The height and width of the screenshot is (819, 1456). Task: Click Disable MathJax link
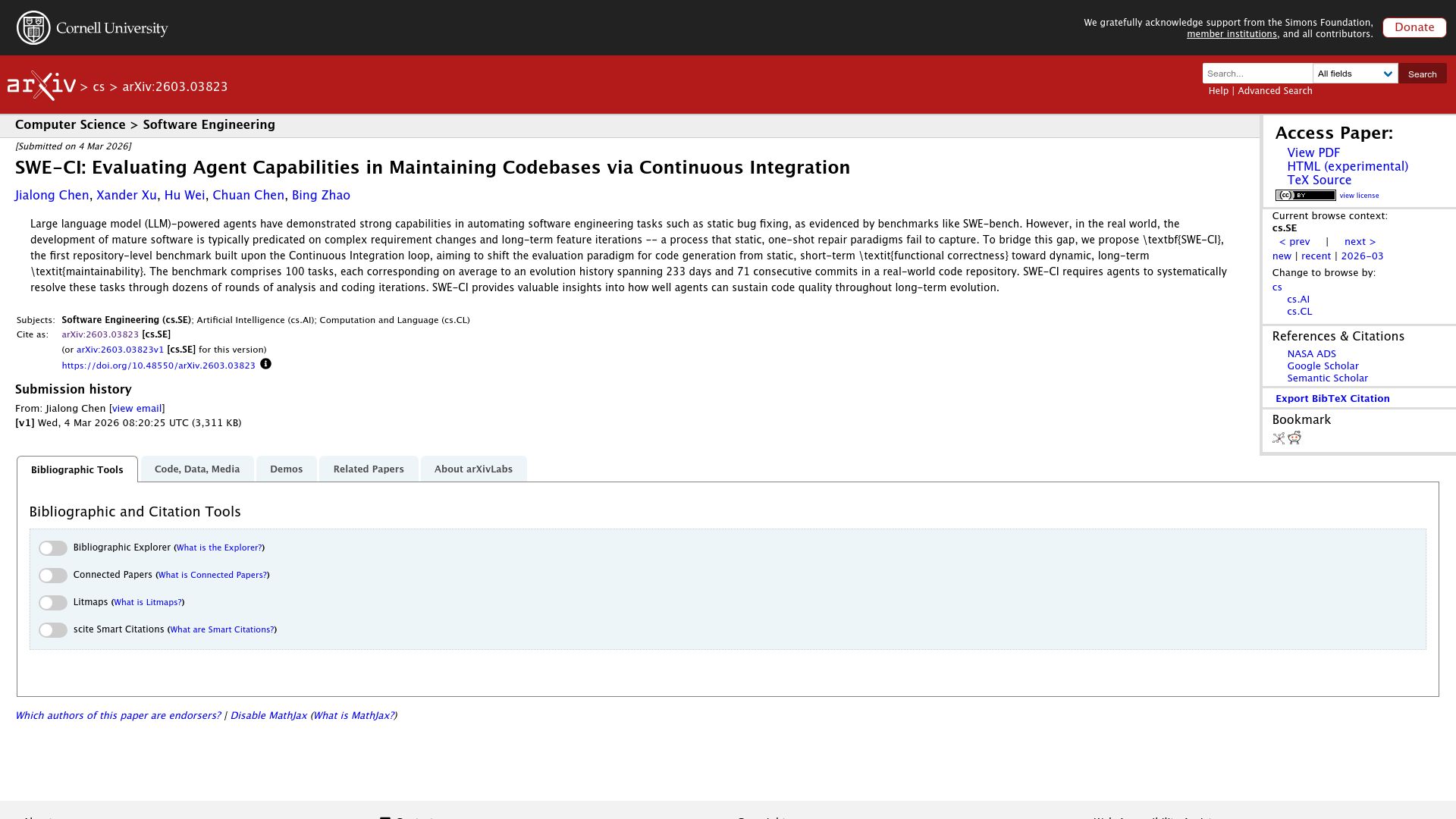268,716
